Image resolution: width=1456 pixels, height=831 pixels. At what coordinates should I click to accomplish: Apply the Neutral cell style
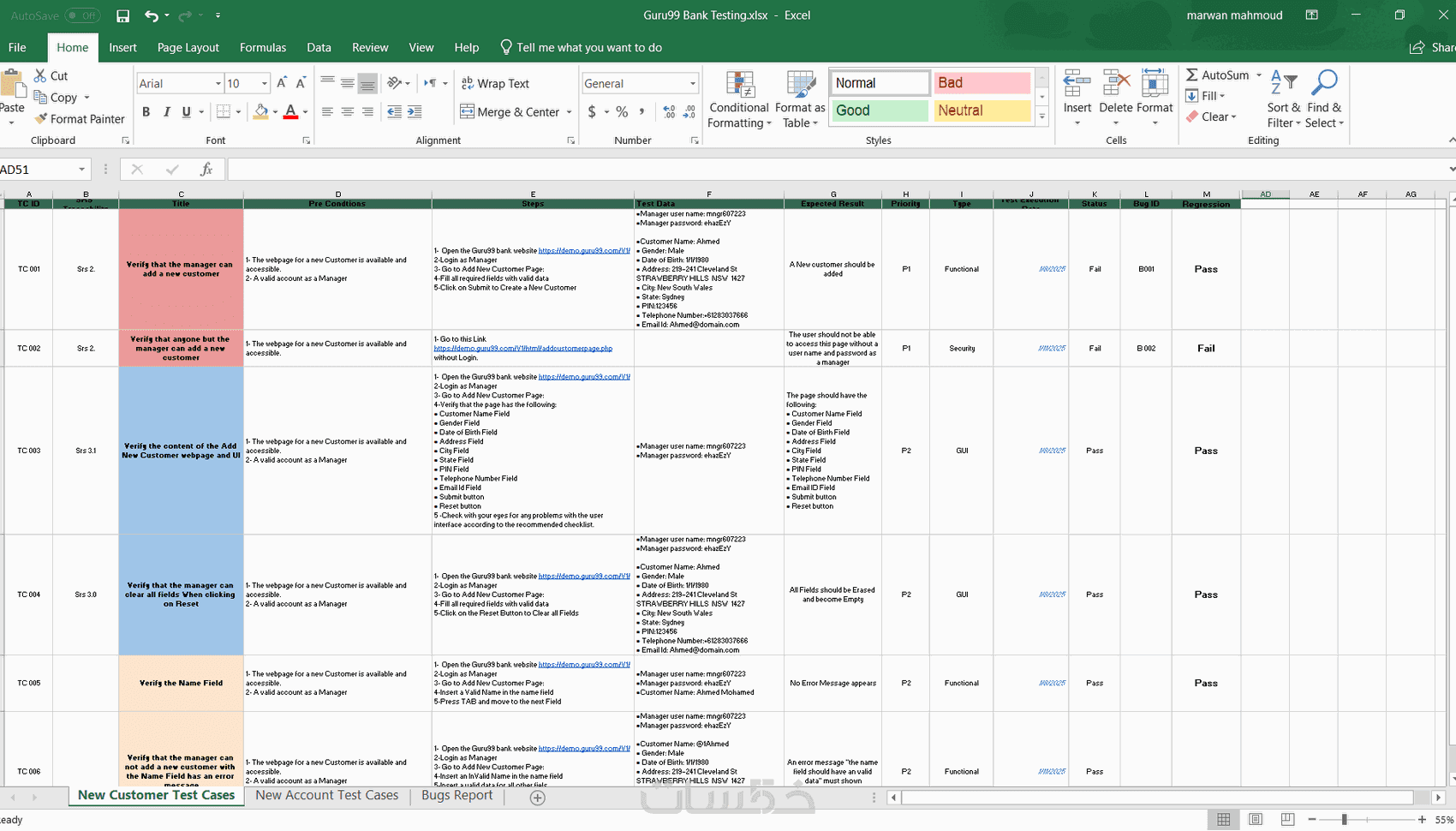point(982,111)
